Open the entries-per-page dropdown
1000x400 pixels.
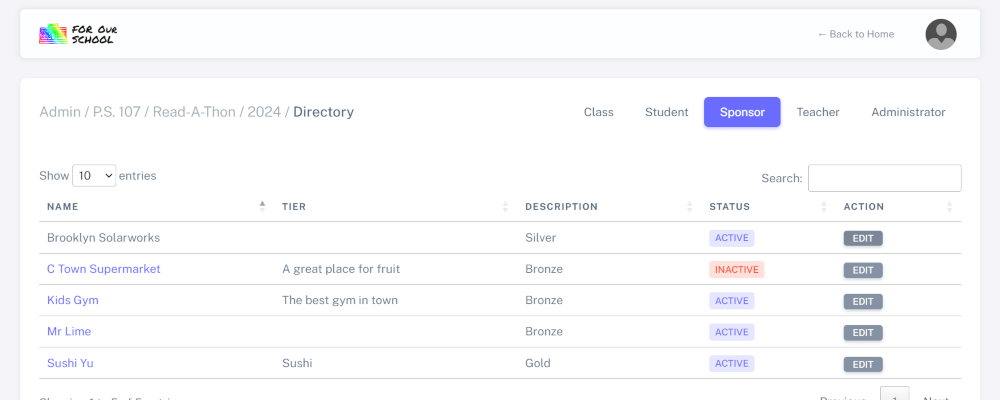pyautogui.click(x=95, y=175)
